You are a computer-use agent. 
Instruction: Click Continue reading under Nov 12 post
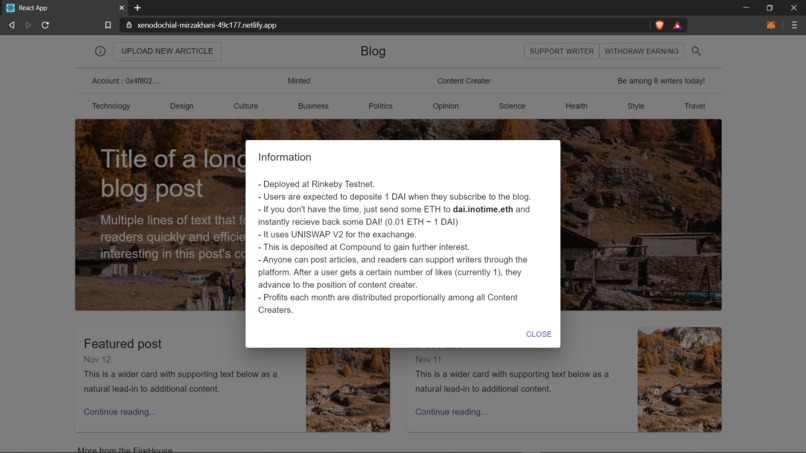point(120,412)
